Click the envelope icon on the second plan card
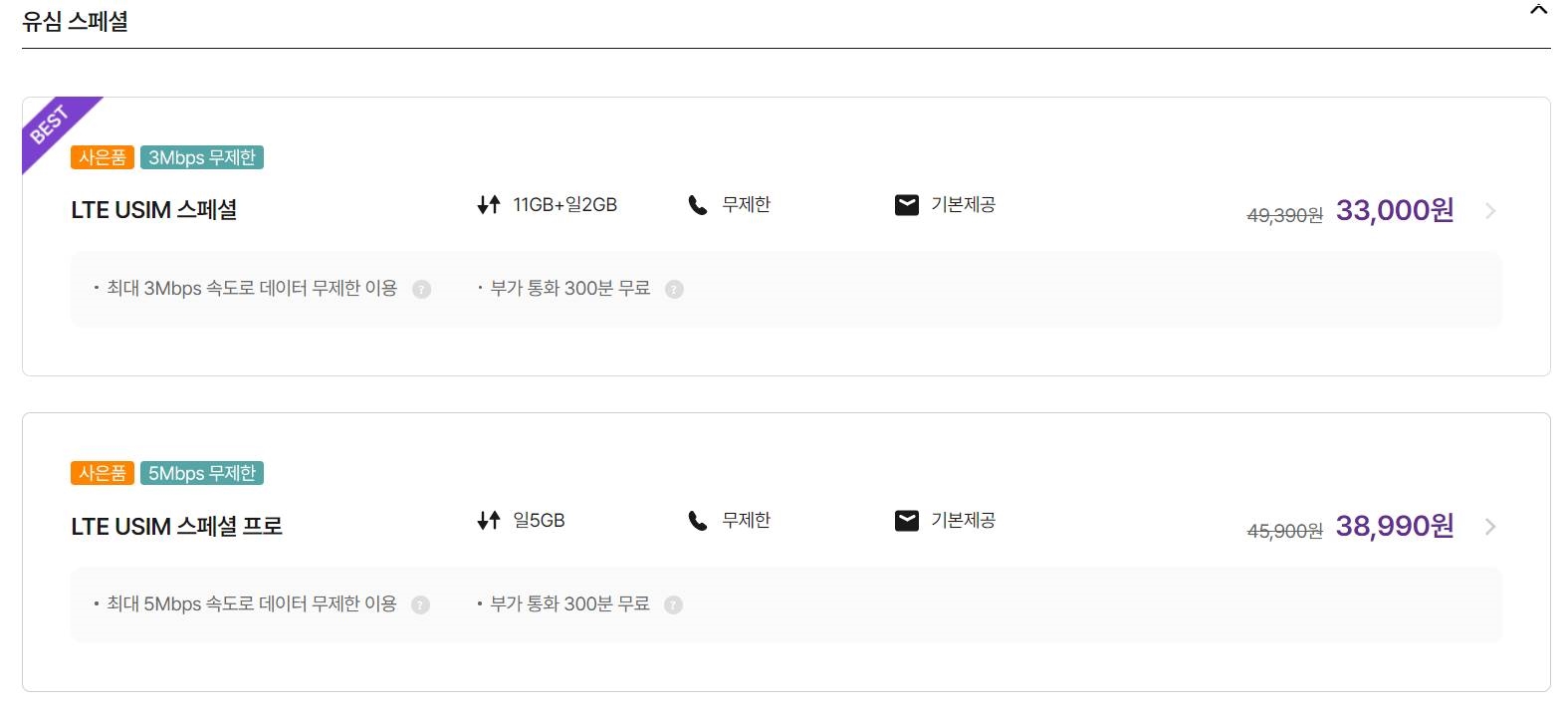The image size is (1568, 714). [x=905, y=519]
